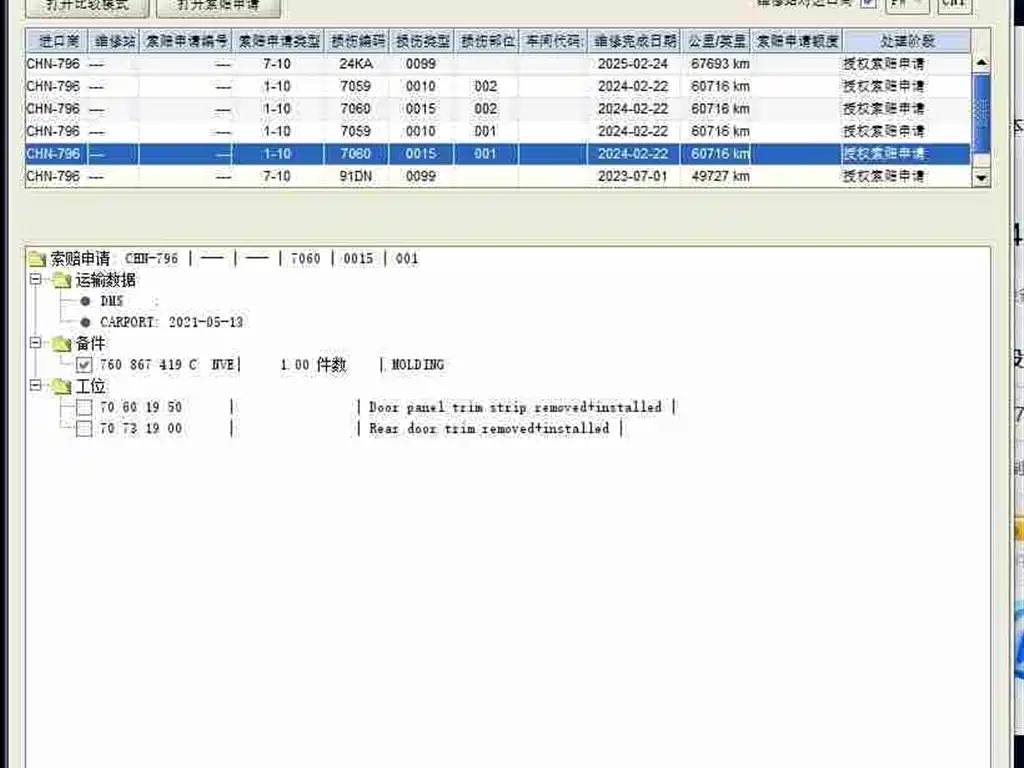Sort by 公里/英里 column header
Image resolution: width=1024 pixels, height=768 pixels.
click(x=716, y=41)
